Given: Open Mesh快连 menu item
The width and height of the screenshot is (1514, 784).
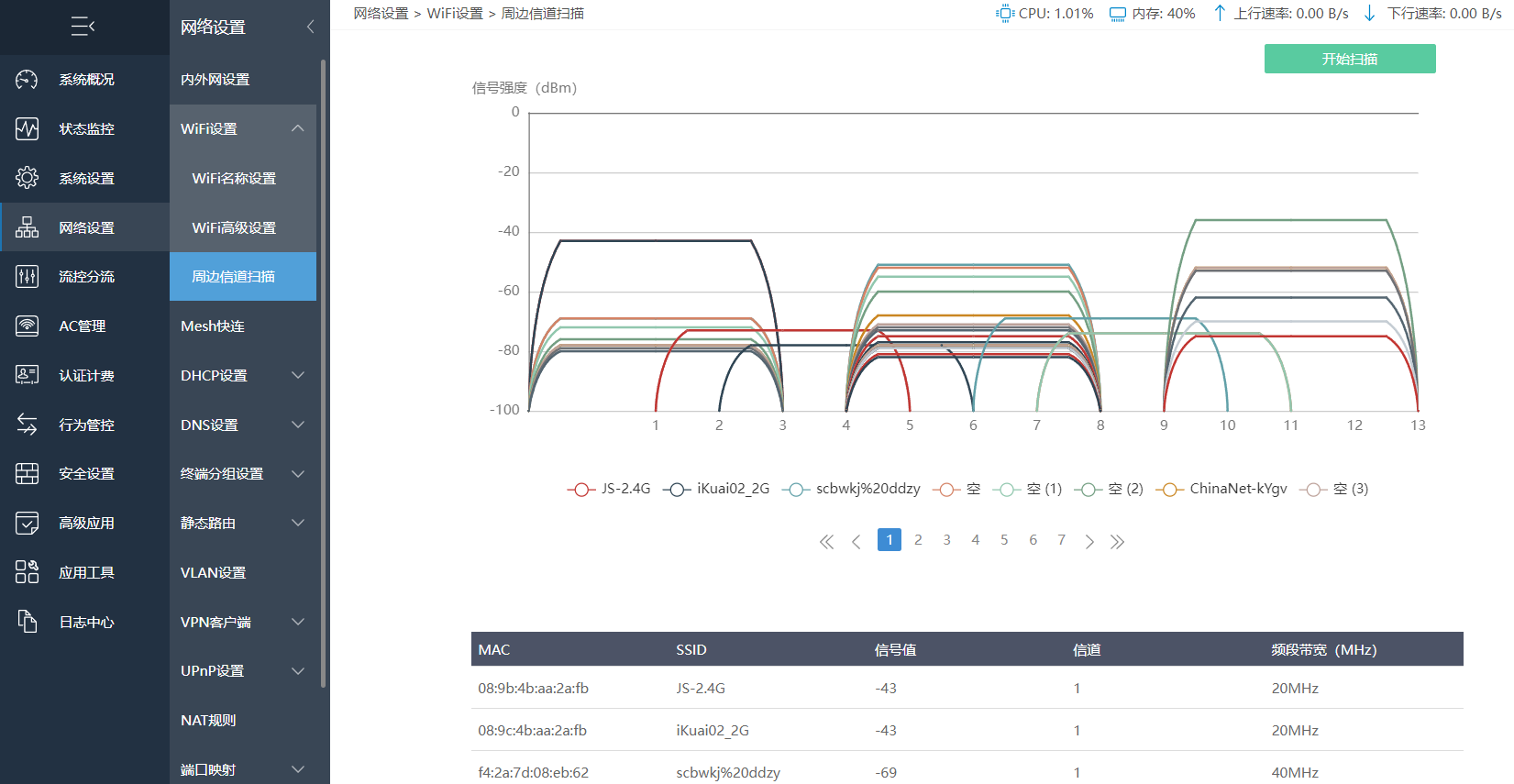Looking at the screenshot, I should click(243, 326).
